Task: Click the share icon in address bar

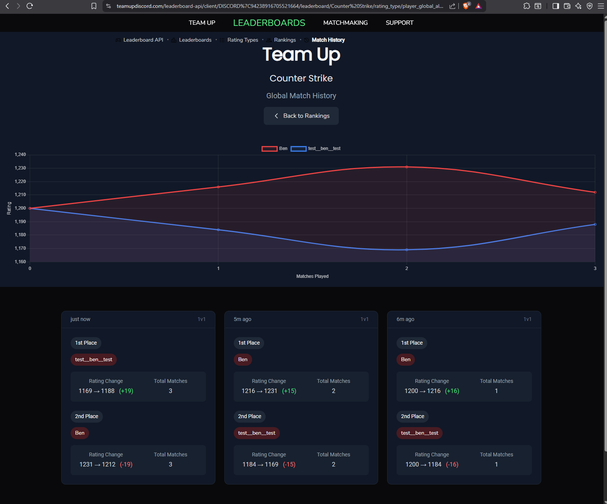Action: click(453, 6)
